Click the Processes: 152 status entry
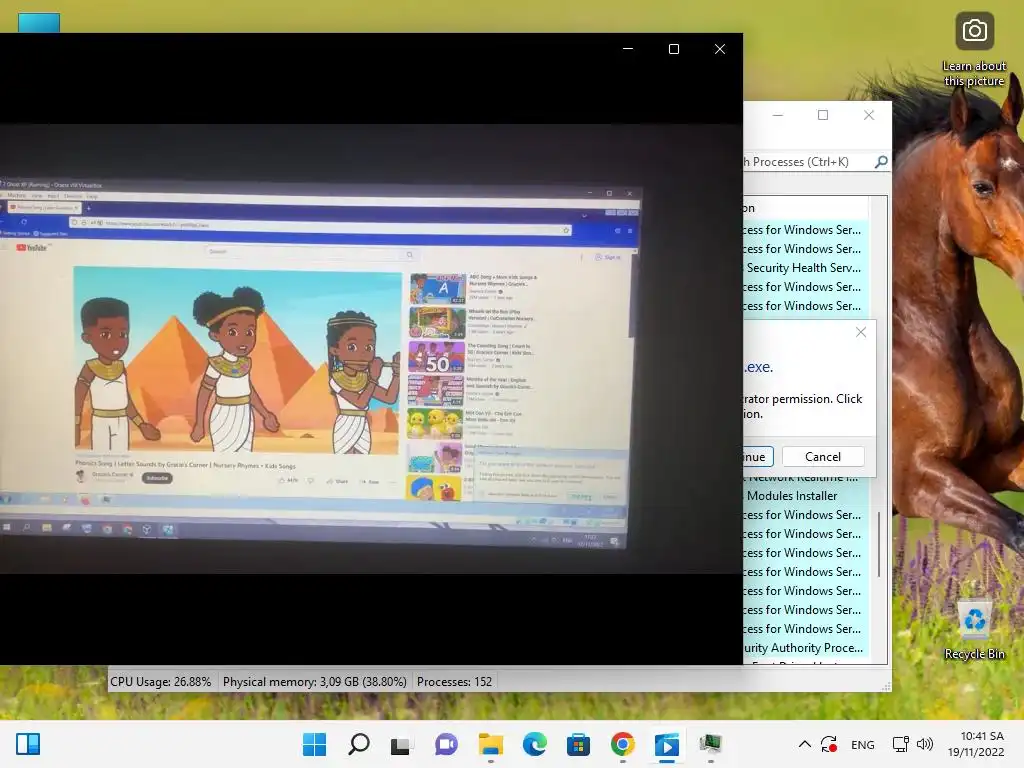The height and width of the screenshot is (768, 1024). coord(455,682)
